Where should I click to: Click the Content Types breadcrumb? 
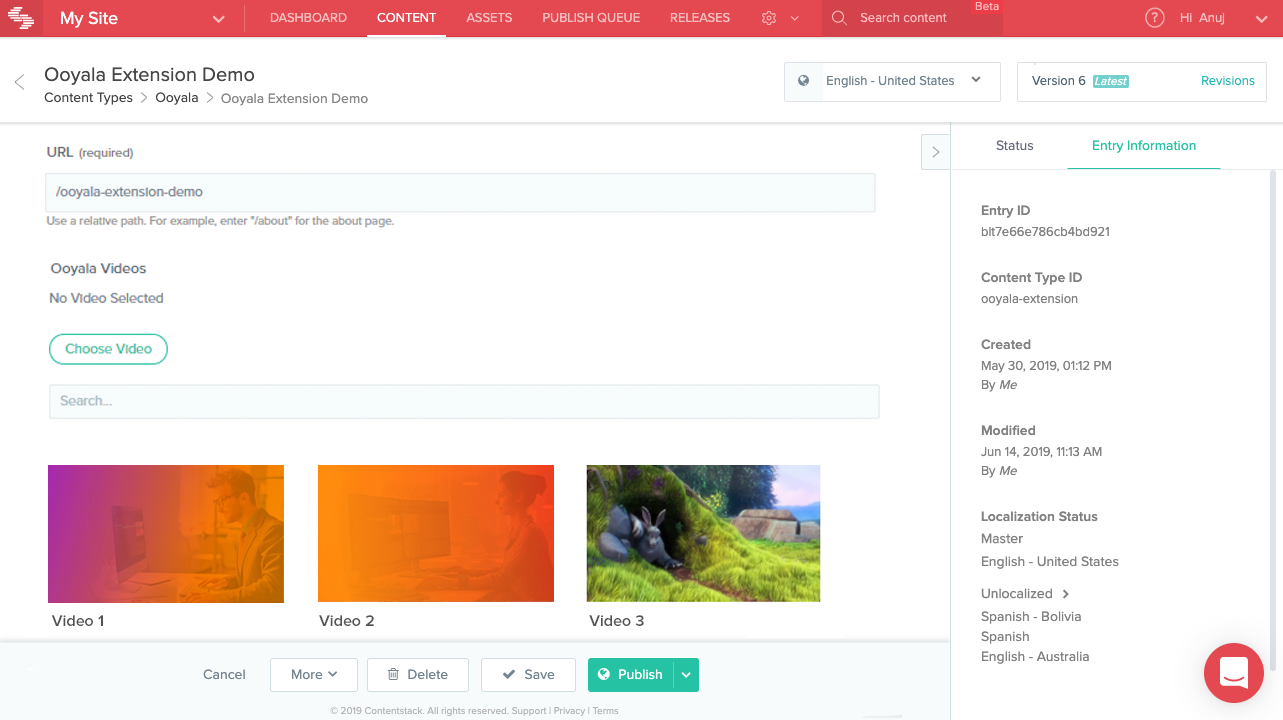click(x=88, y=98)
